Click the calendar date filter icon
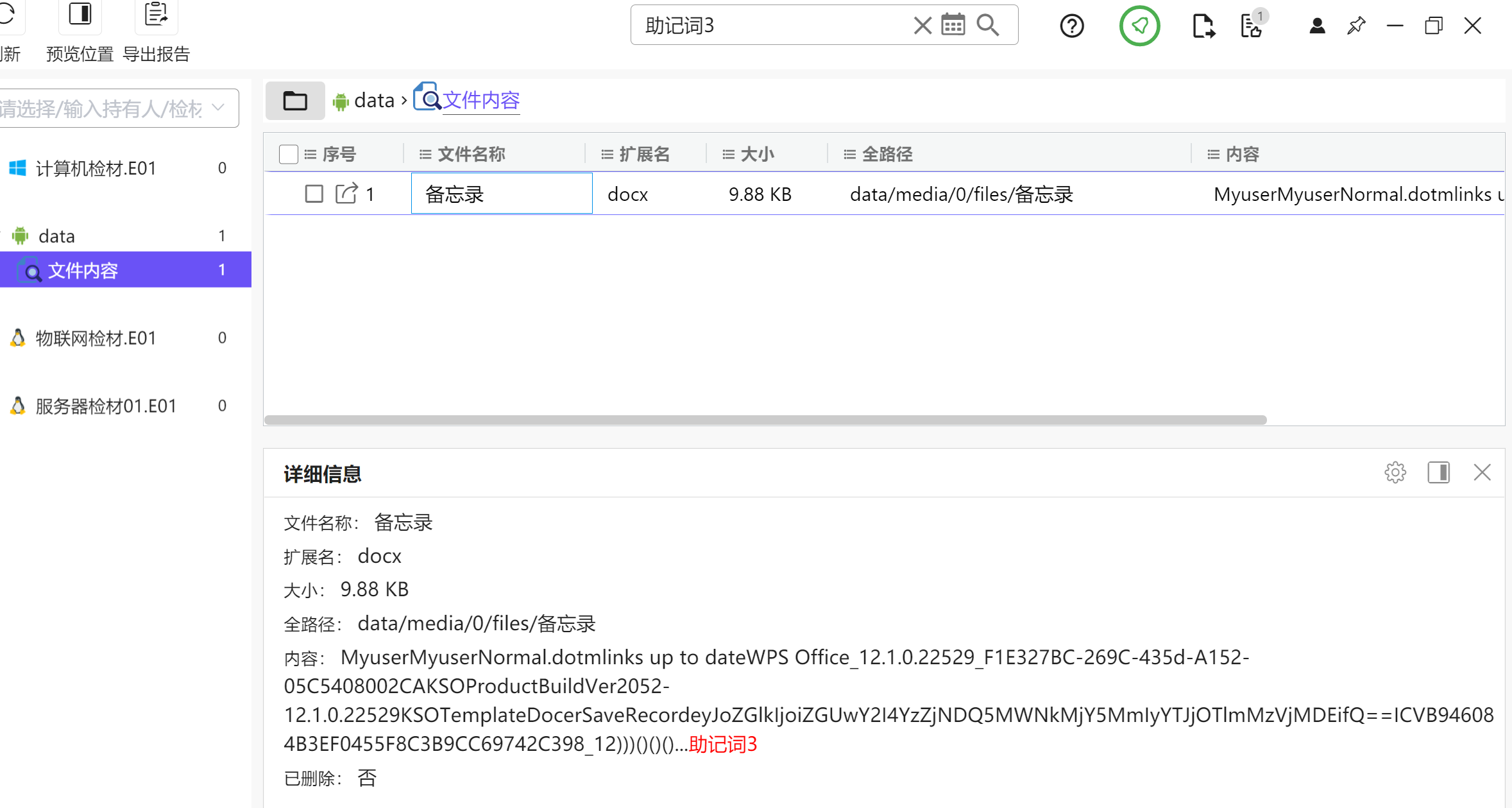This screenshot has height=808, width=1512. point(953,26)
